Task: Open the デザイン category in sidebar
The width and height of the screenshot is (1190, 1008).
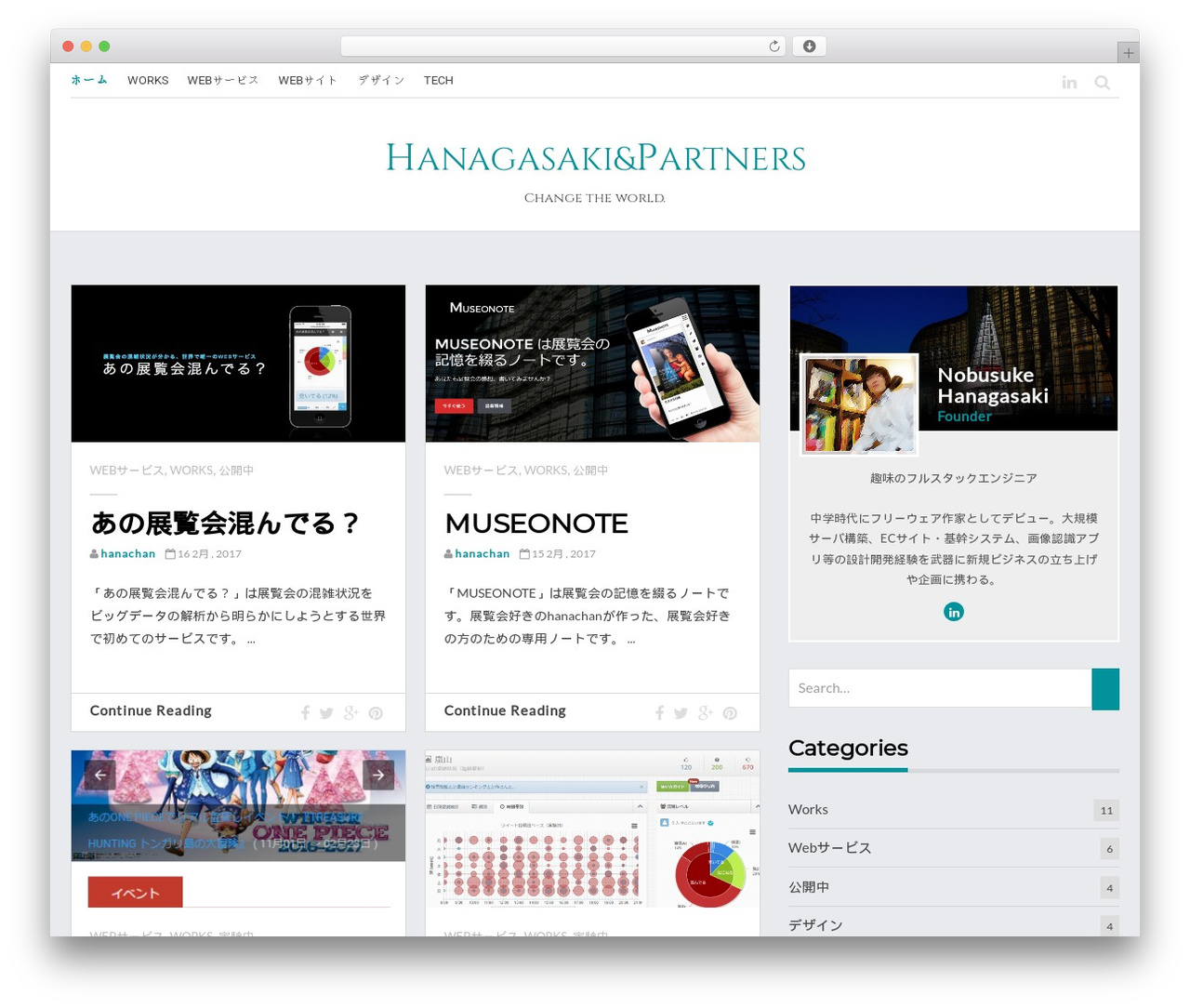Action: pos(815,925)
